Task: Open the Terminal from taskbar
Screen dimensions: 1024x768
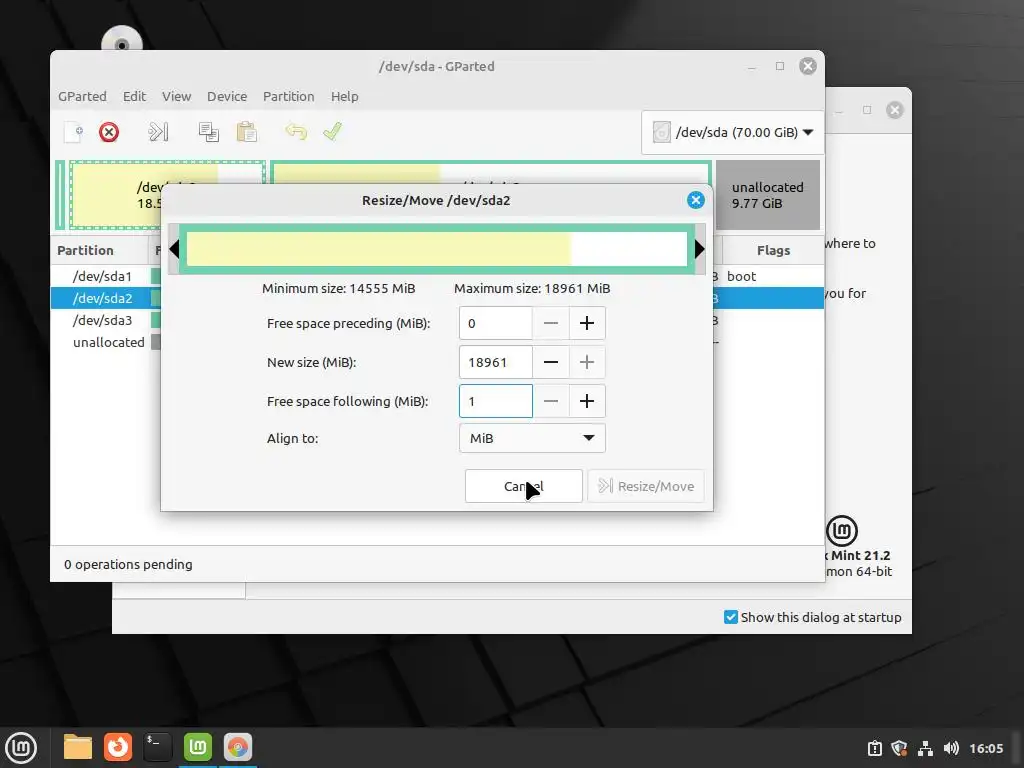Action: pos(157,747)
